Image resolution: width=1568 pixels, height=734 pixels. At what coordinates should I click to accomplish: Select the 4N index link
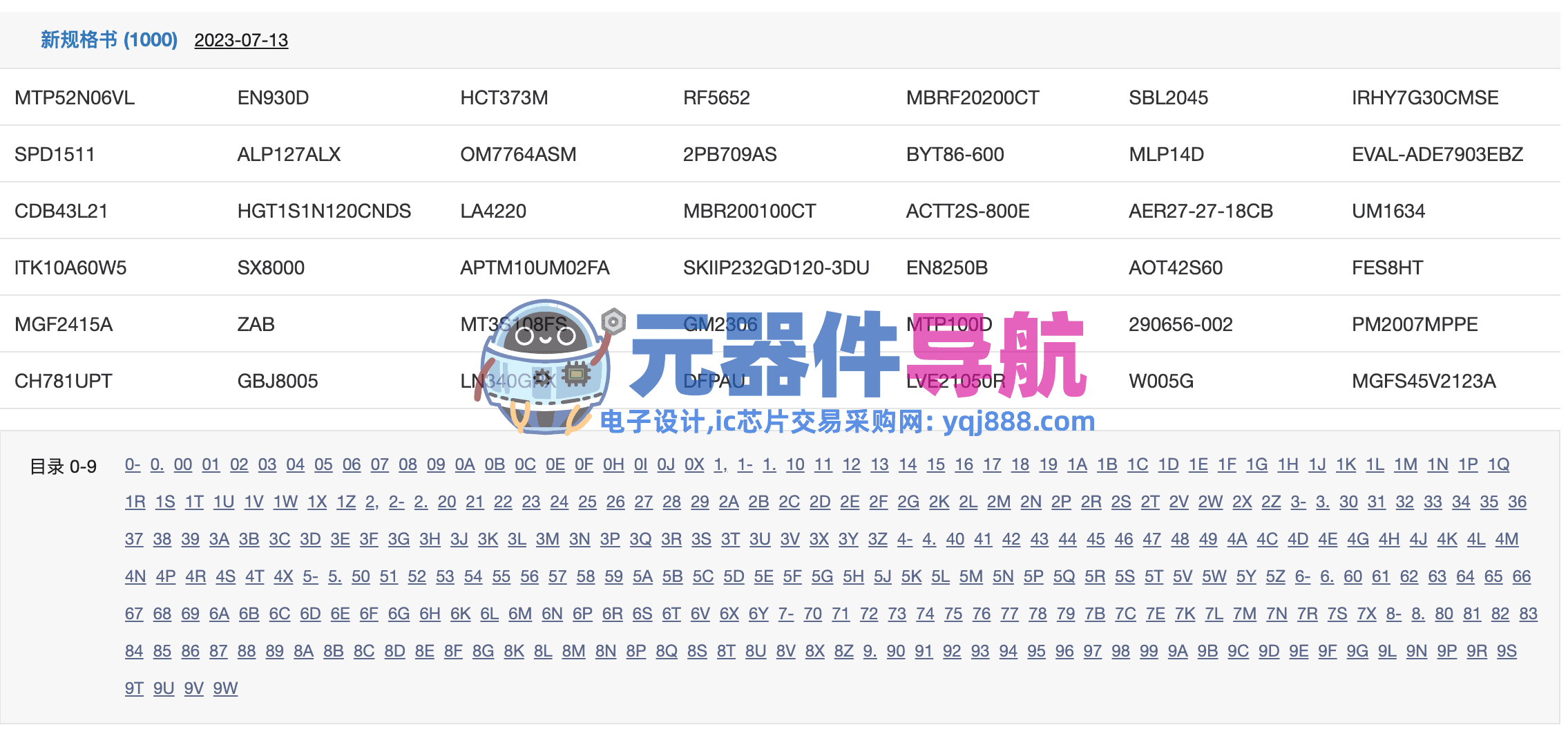tap(135, 577)
